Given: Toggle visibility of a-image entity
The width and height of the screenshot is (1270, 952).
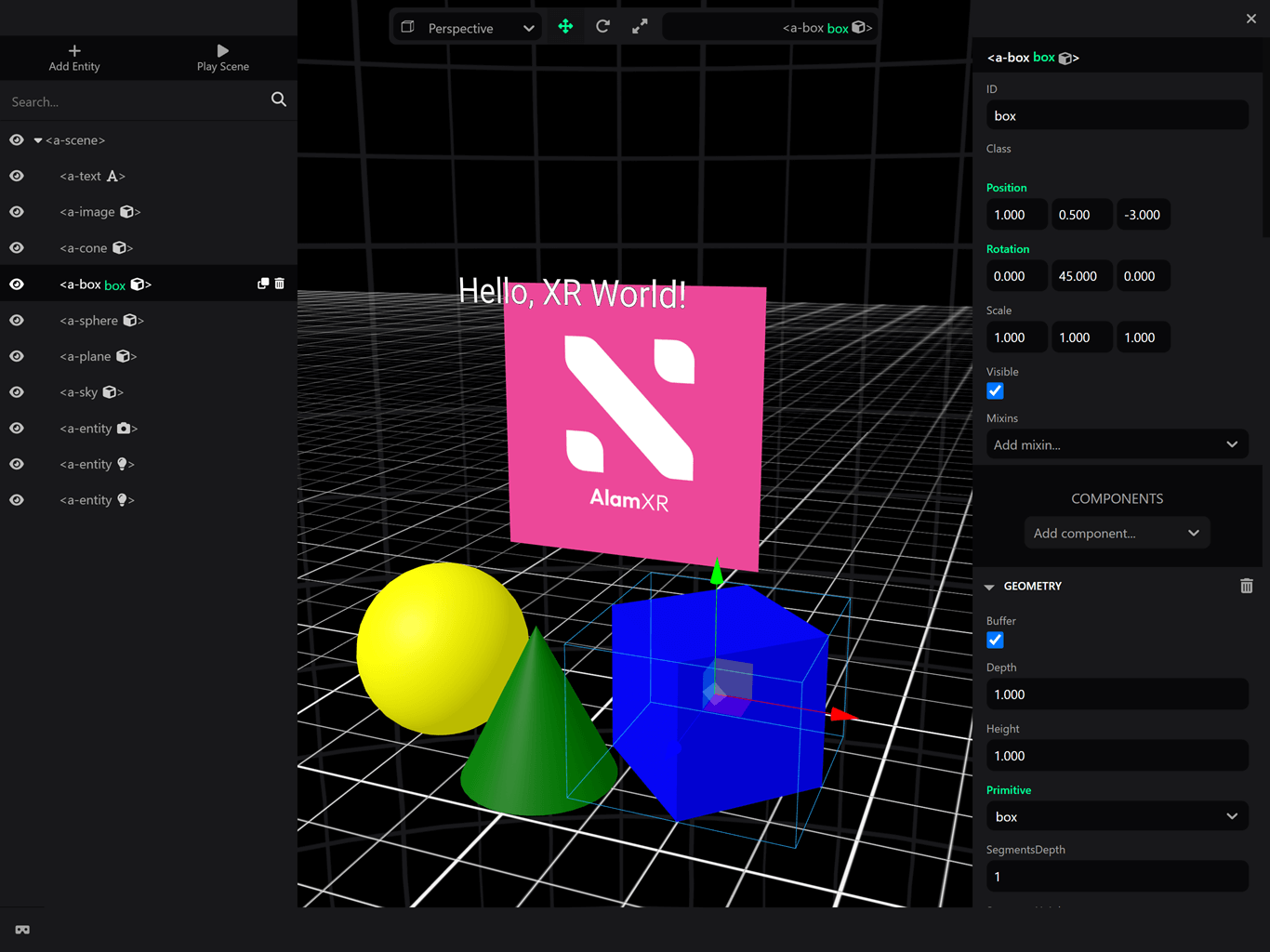Looking at the screenshot, I should coord(17,212).
